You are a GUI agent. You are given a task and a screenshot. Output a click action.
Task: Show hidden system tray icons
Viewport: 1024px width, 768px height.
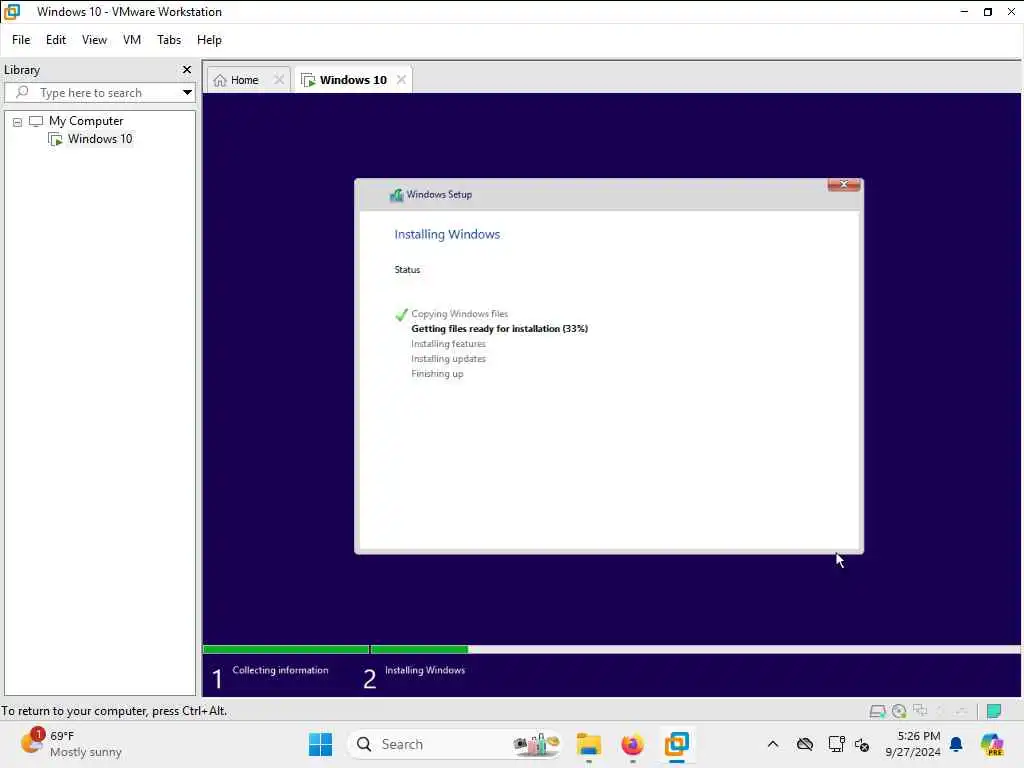(x=773, y=744)
